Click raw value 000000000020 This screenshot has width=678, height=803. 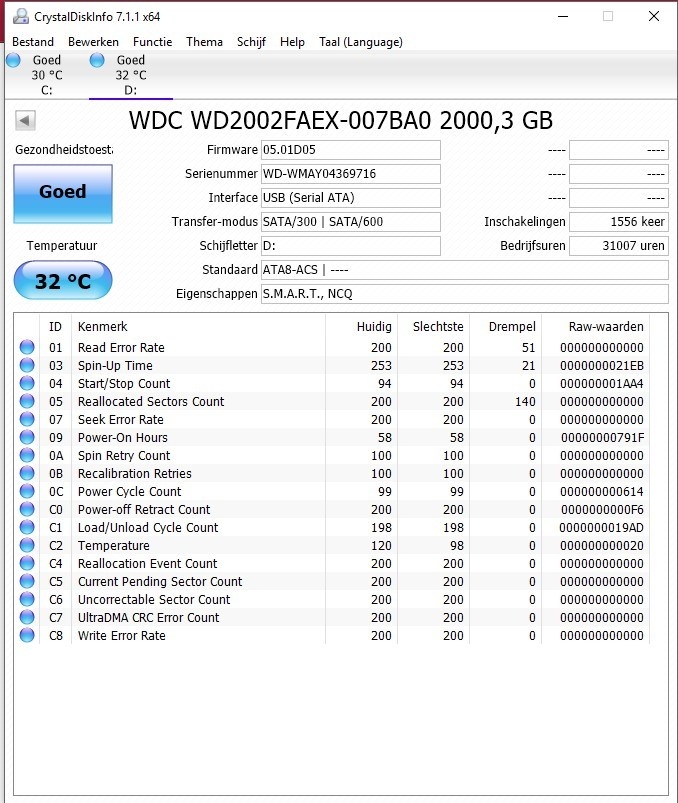(602, 546)
